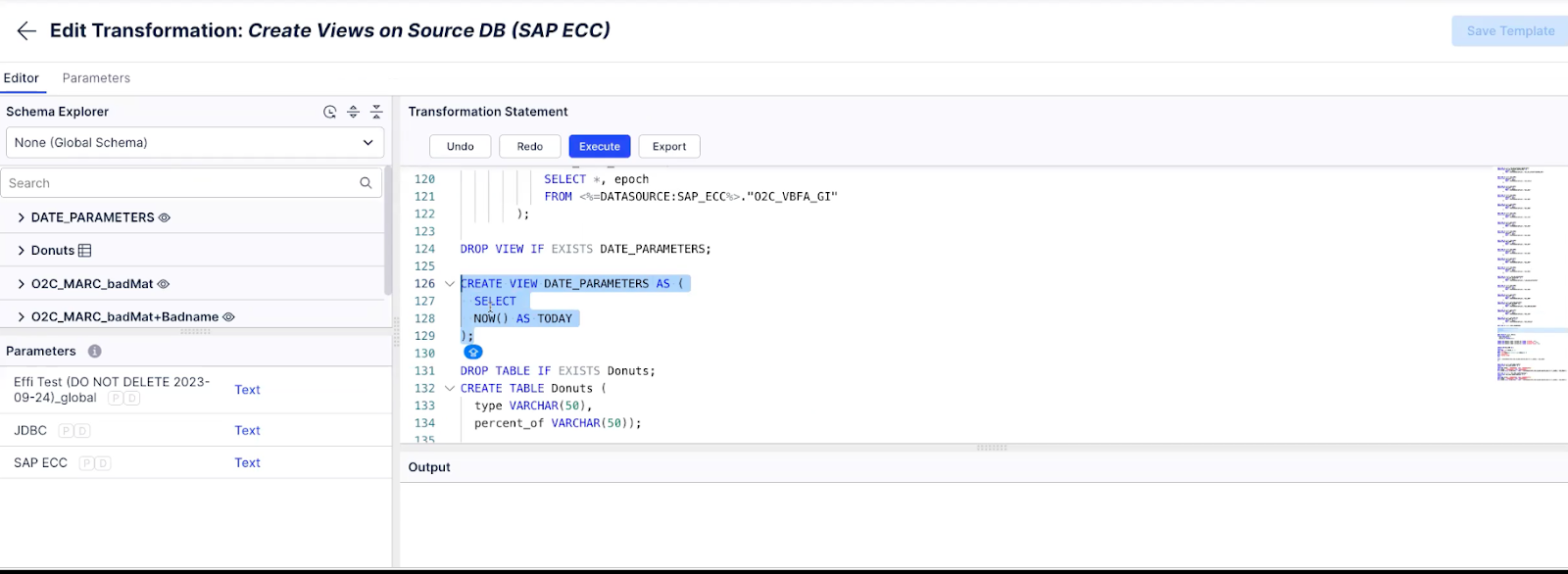Expand the DATE_PARAMETERS tree node
This screenshot has width=1568, height=574.
point(22,217)
